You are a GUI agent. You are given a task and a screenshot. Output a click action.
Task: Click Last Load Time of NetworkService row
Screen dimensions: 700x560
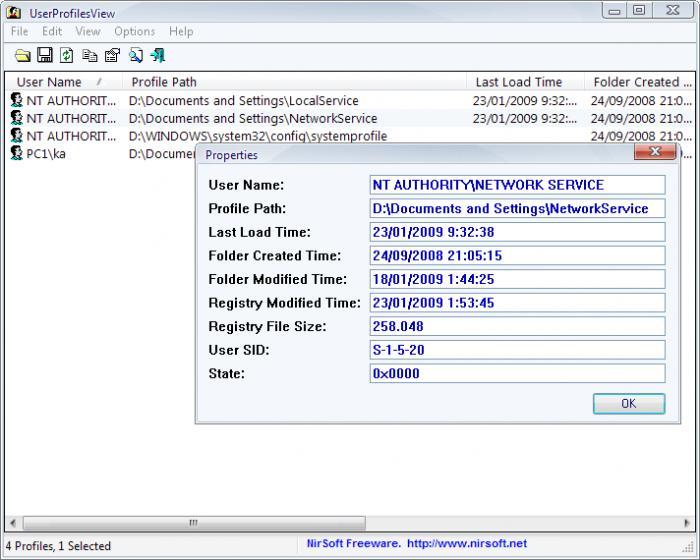[x=525, y=118]
